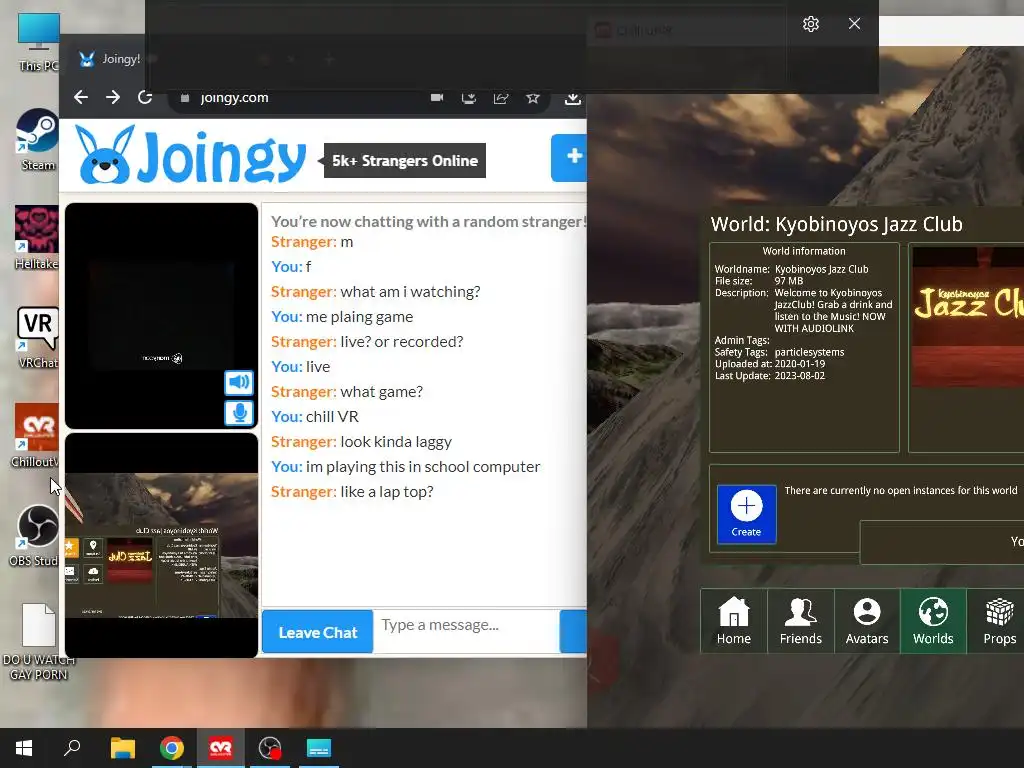Open Windows taskbar search
Image resolution: width=1024 pixels, height=768 pixels.
72,748
